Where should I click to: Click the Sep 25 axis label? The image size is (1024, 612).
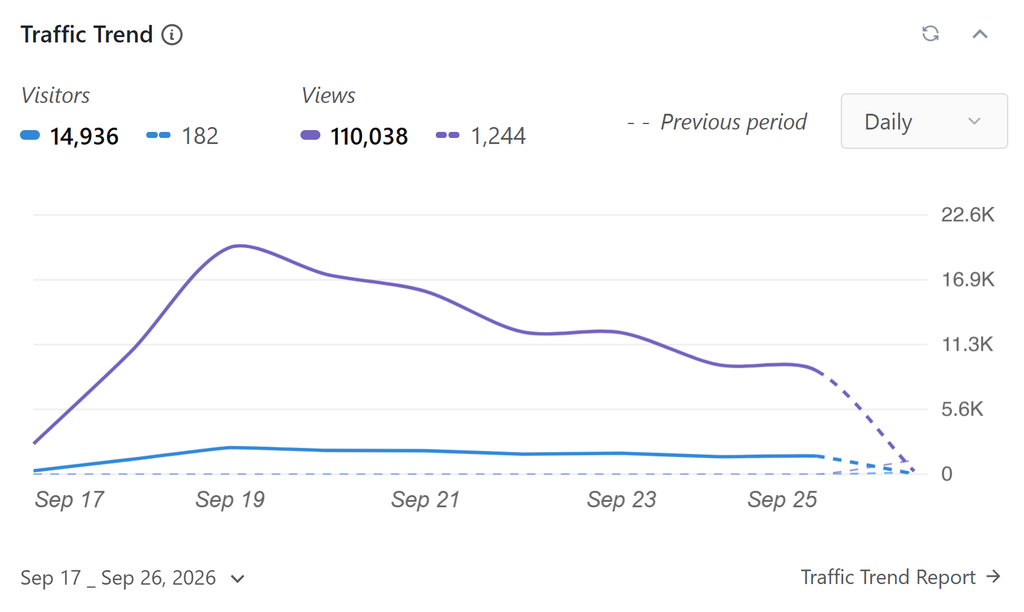782,500
